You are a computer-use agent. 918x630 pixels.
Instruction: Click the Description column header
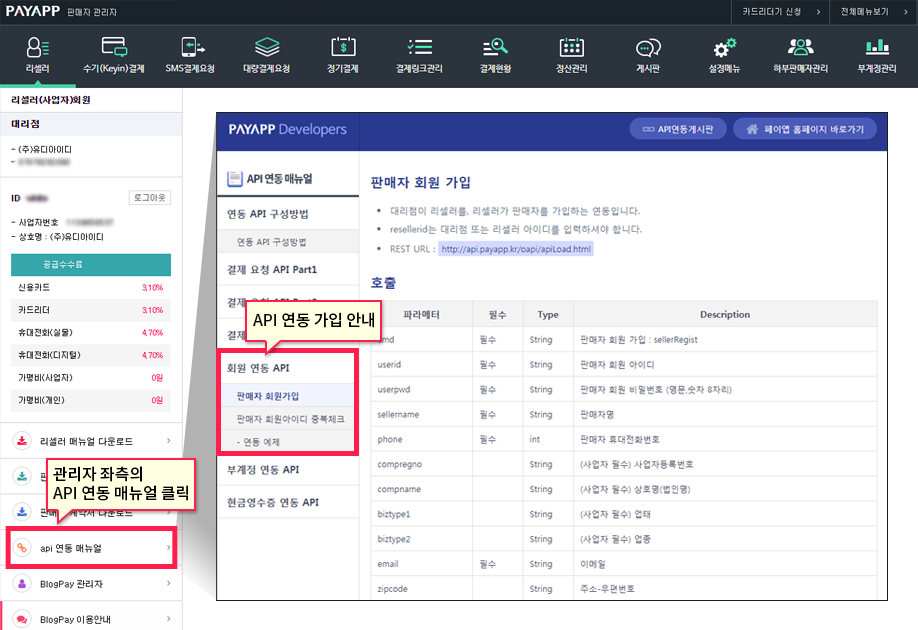pyautogui.click(x=725, y=314)
